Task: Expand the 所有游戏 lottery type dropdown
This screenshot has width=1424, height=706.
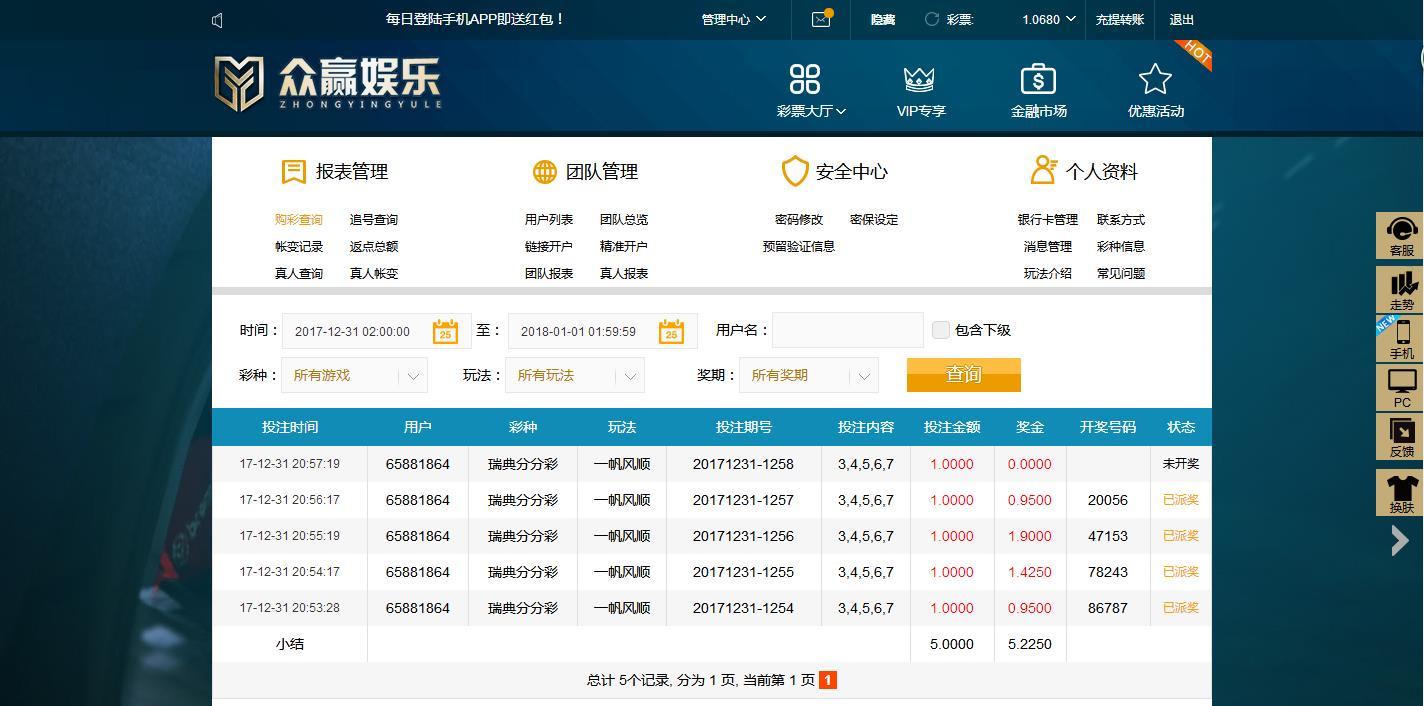Action: tap(355, 376)
